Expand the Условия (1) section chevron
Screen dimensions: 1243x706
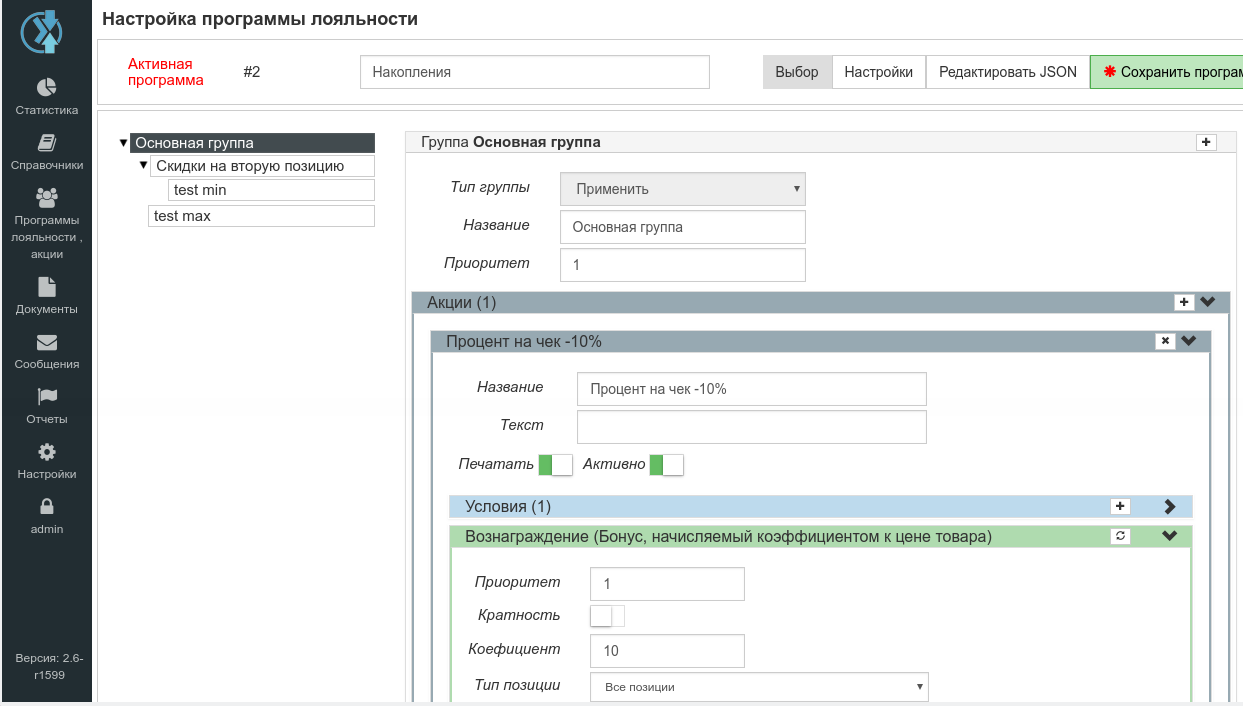point(1170,507)
